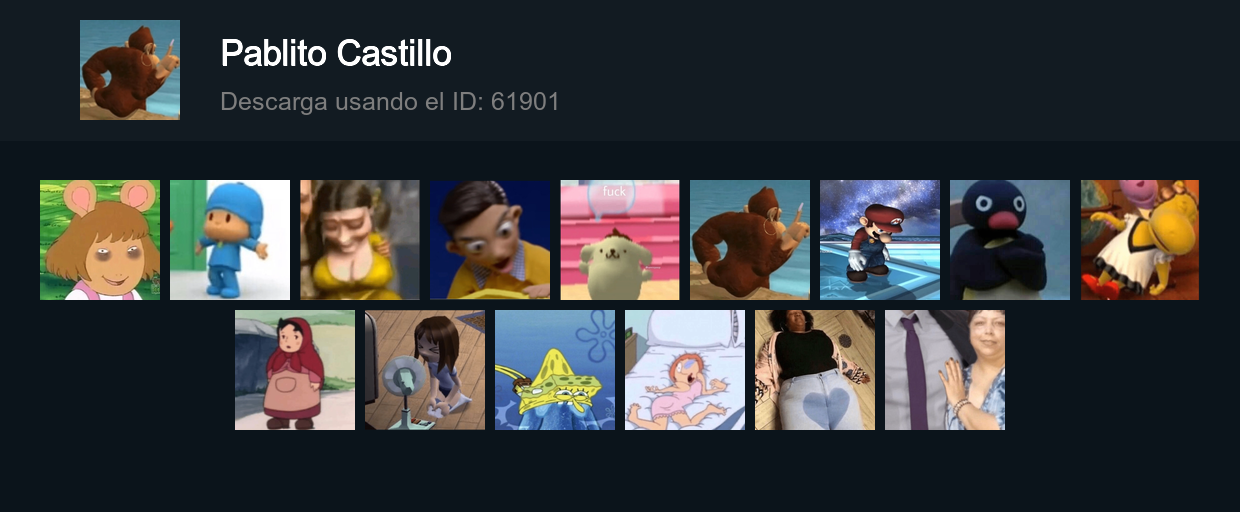Open the yellow character in white dress thumbnail

(x=1140, y=240)
